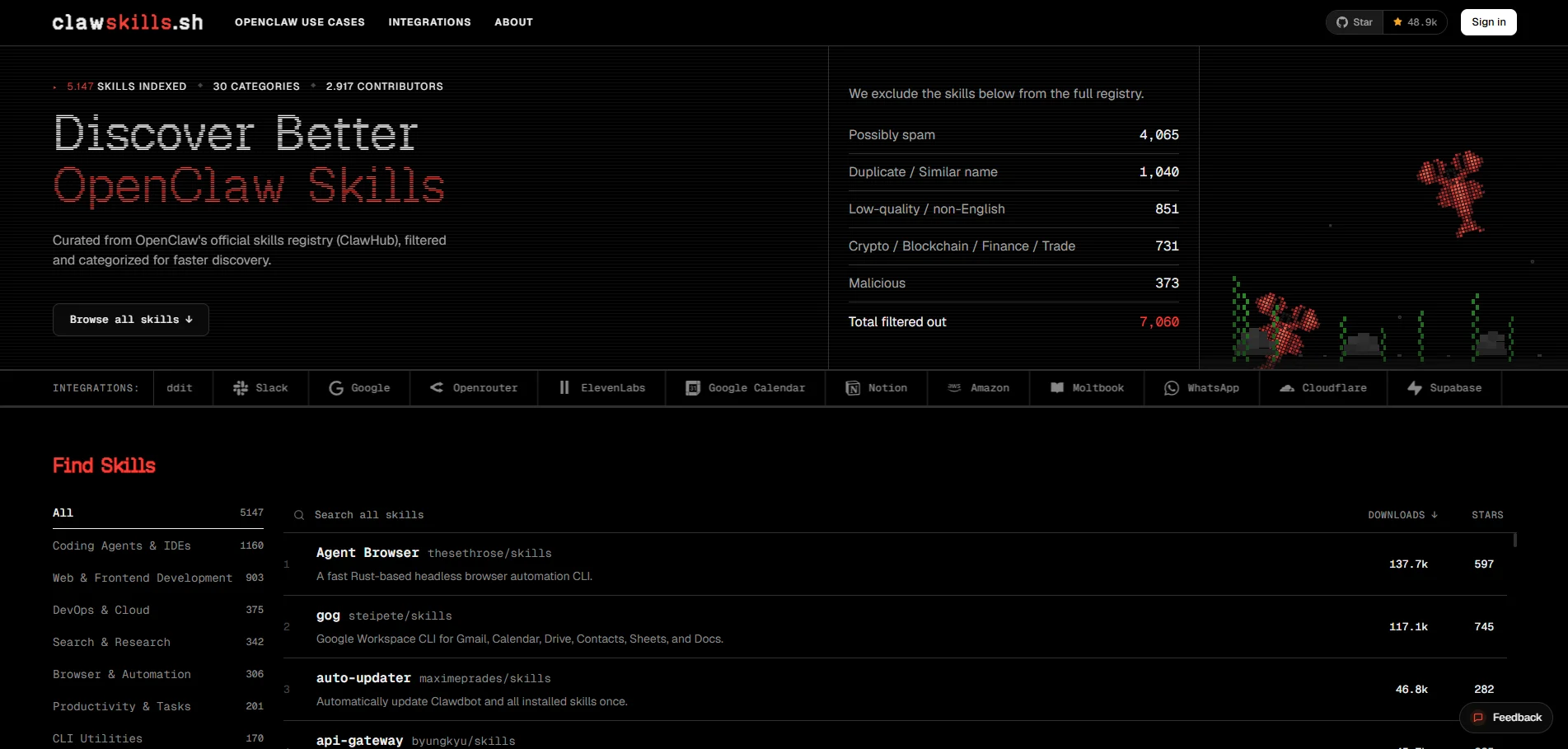This screenshot has width=1568, height=749.
Task: Click the 745 stars value
Action: (1484, 627)
